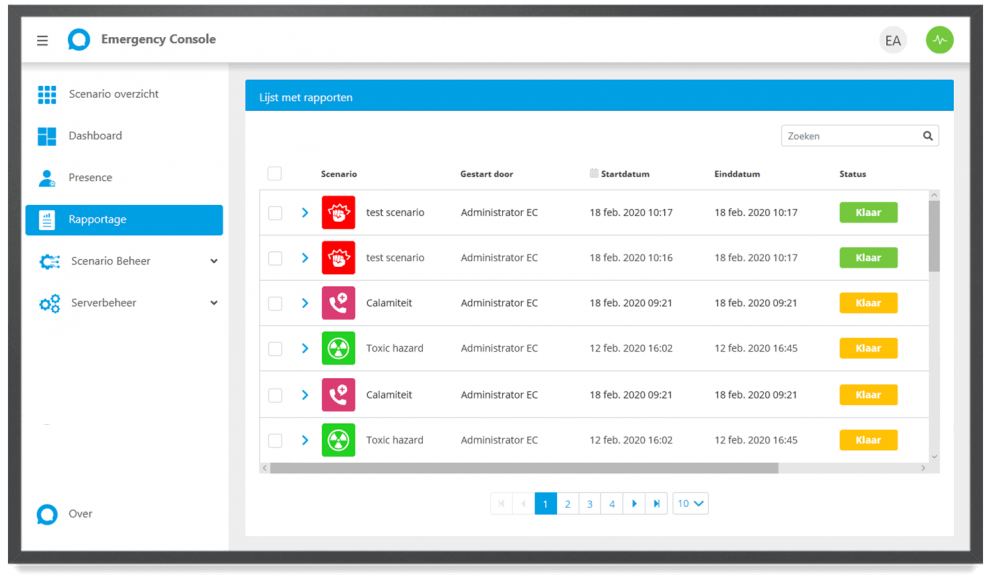Open the page size dropdown showing 10
Screen dimensions: 991x581
tap(690, 503)
